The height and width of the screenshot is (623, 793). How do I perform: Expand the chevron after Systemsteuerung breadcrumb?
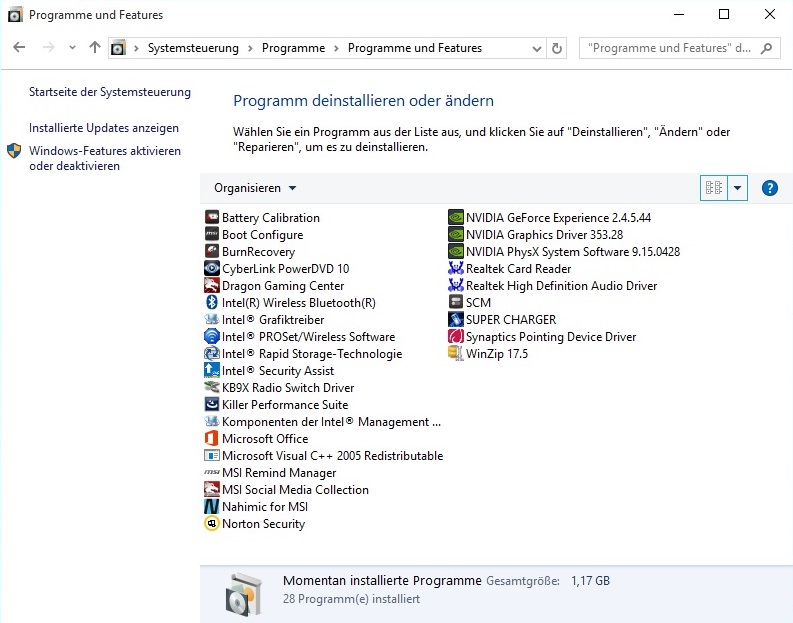[250, 49]
